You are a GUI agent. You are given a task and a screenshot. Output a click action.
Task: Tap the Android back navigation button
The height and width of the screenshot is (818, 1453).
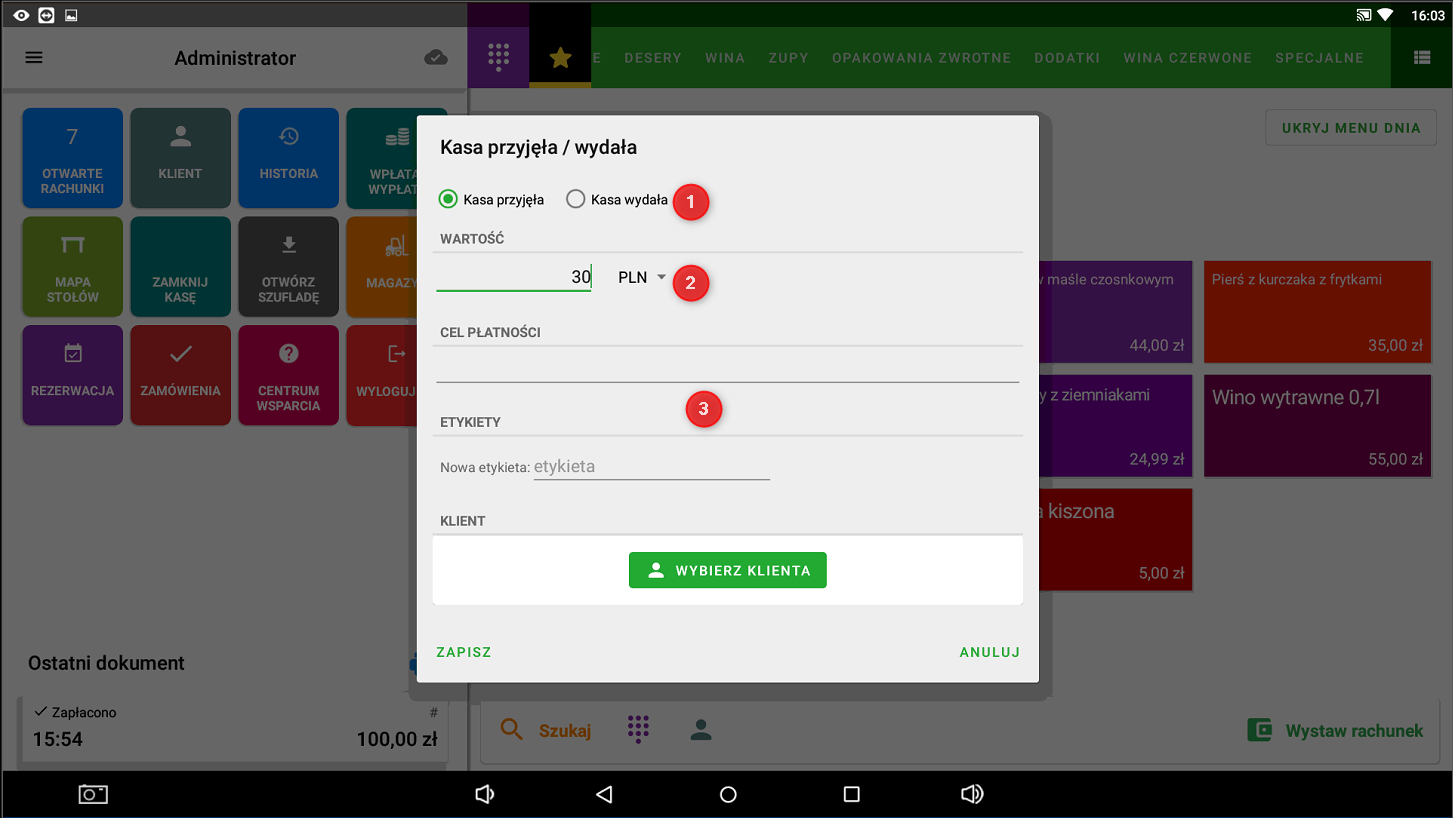[603, 794]
